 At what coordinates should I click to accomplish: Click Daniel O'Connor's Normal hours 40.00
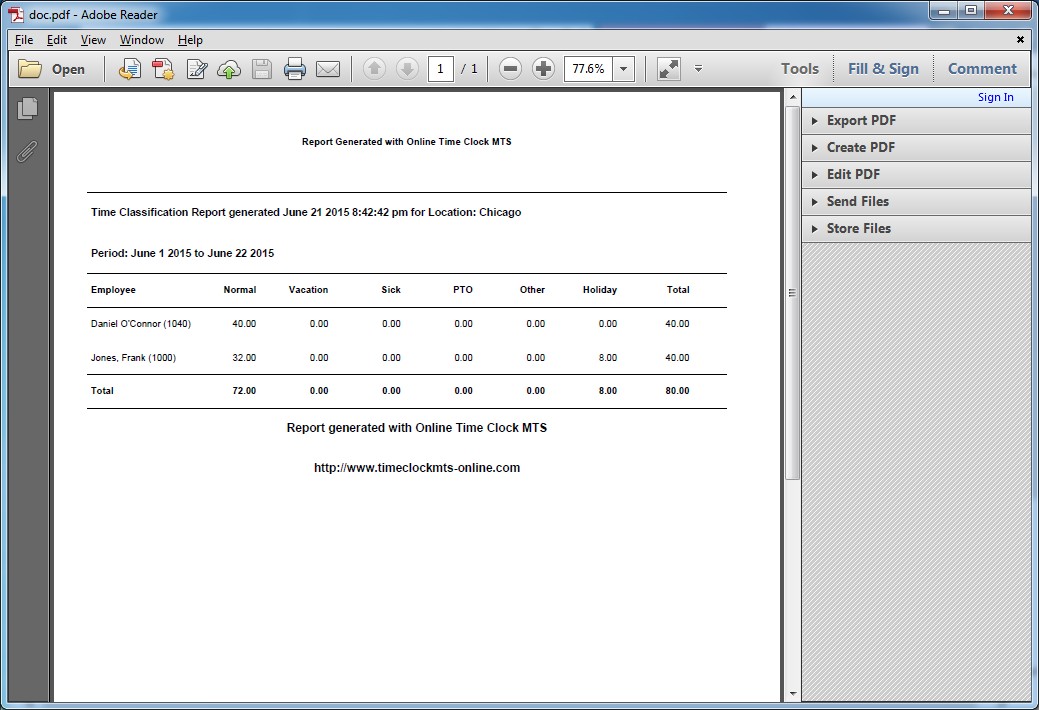[x=244, y=324]
